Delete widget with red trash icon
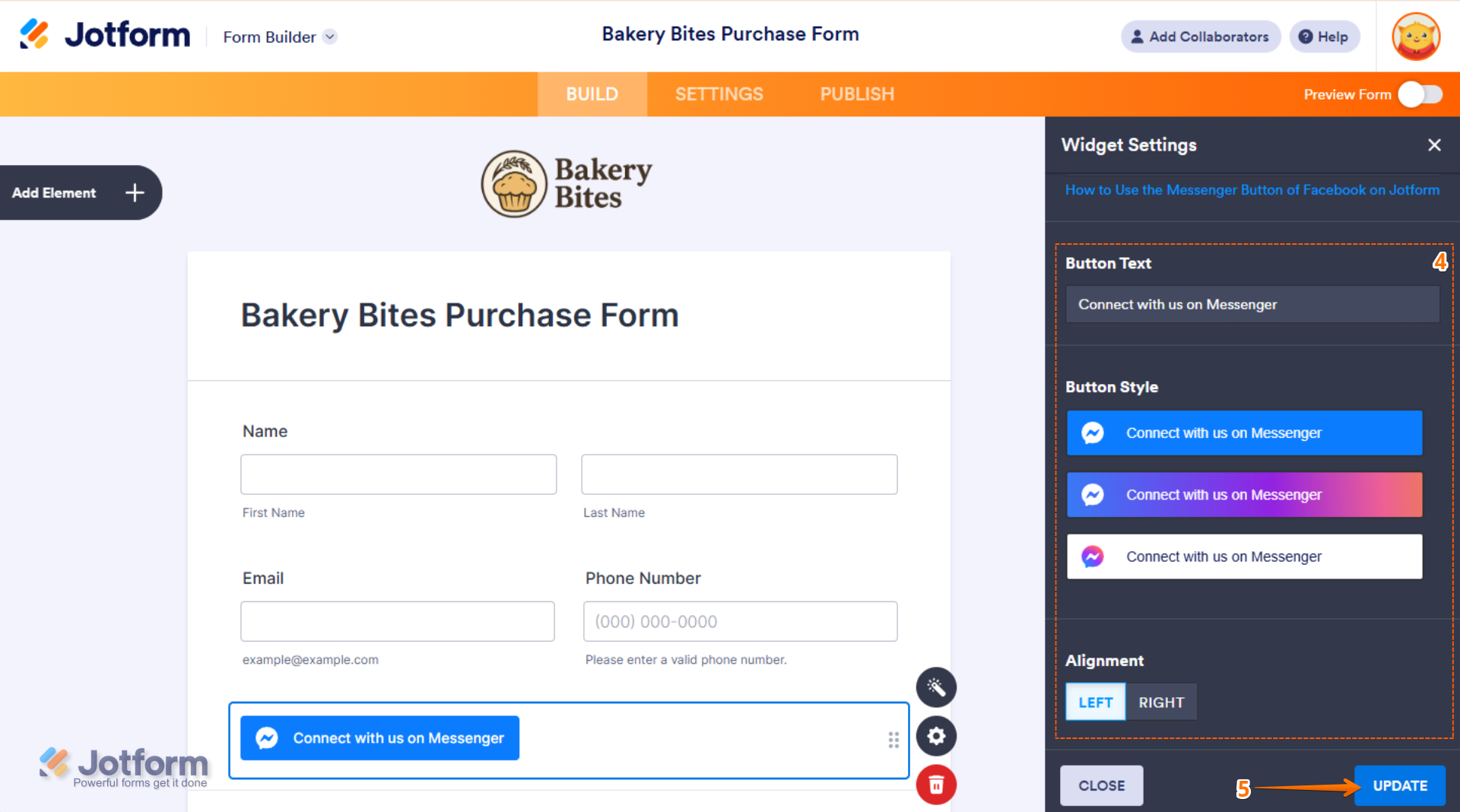The width and height of the screenshot is (1460, 812). (935, 785)
